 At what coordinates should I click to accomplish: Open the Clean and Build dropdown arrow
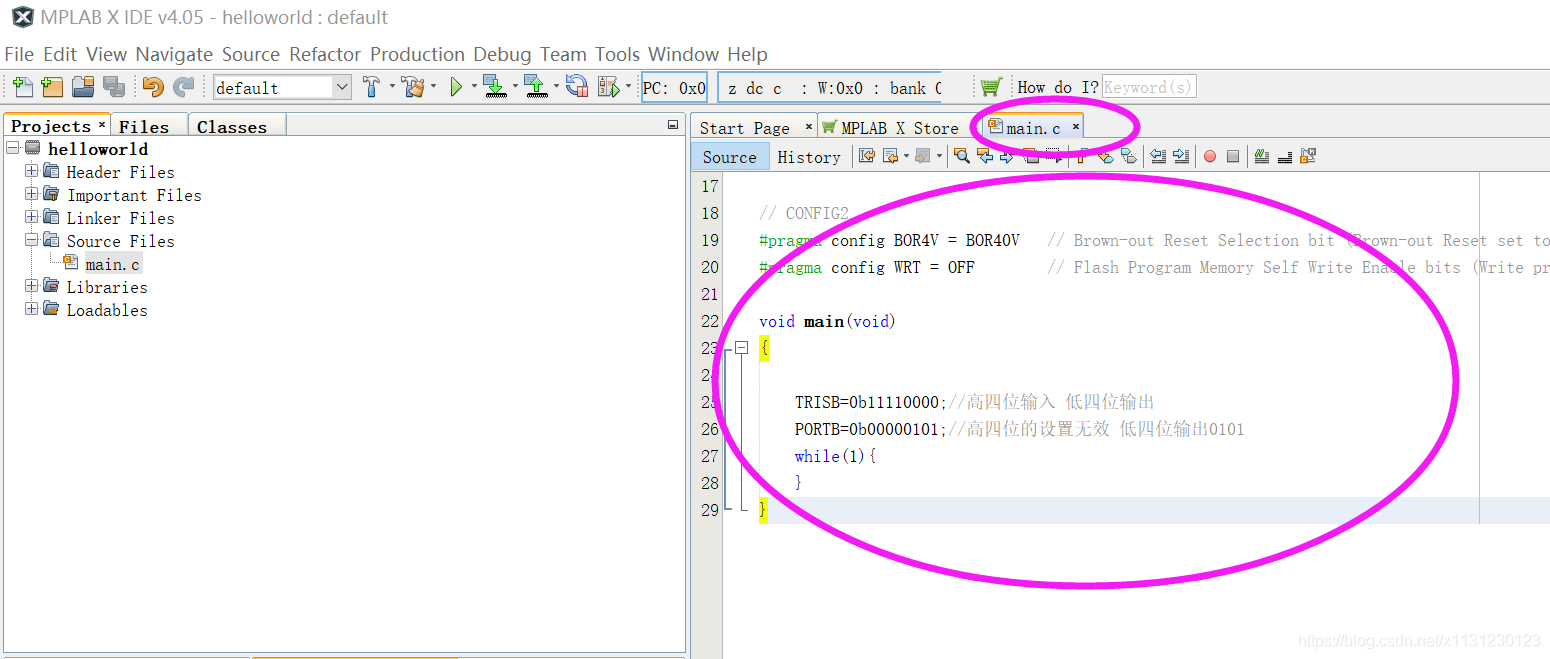pos(433,87)
